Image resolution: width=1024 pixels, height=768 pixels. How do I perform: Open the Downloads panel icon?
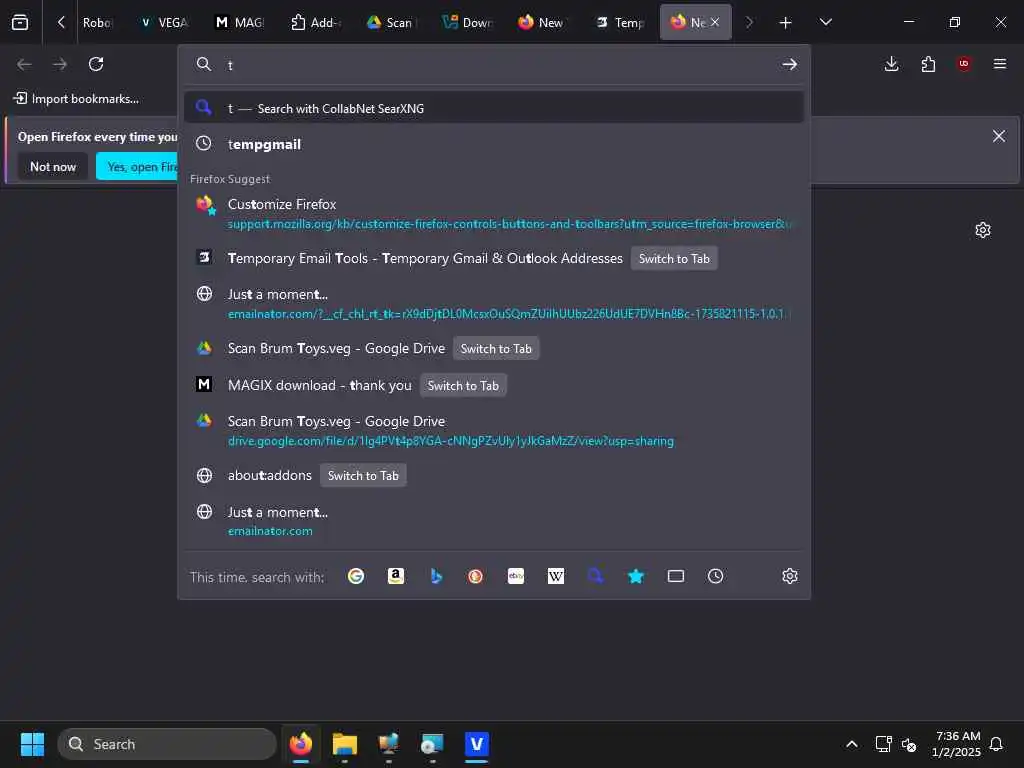point(891,64)
